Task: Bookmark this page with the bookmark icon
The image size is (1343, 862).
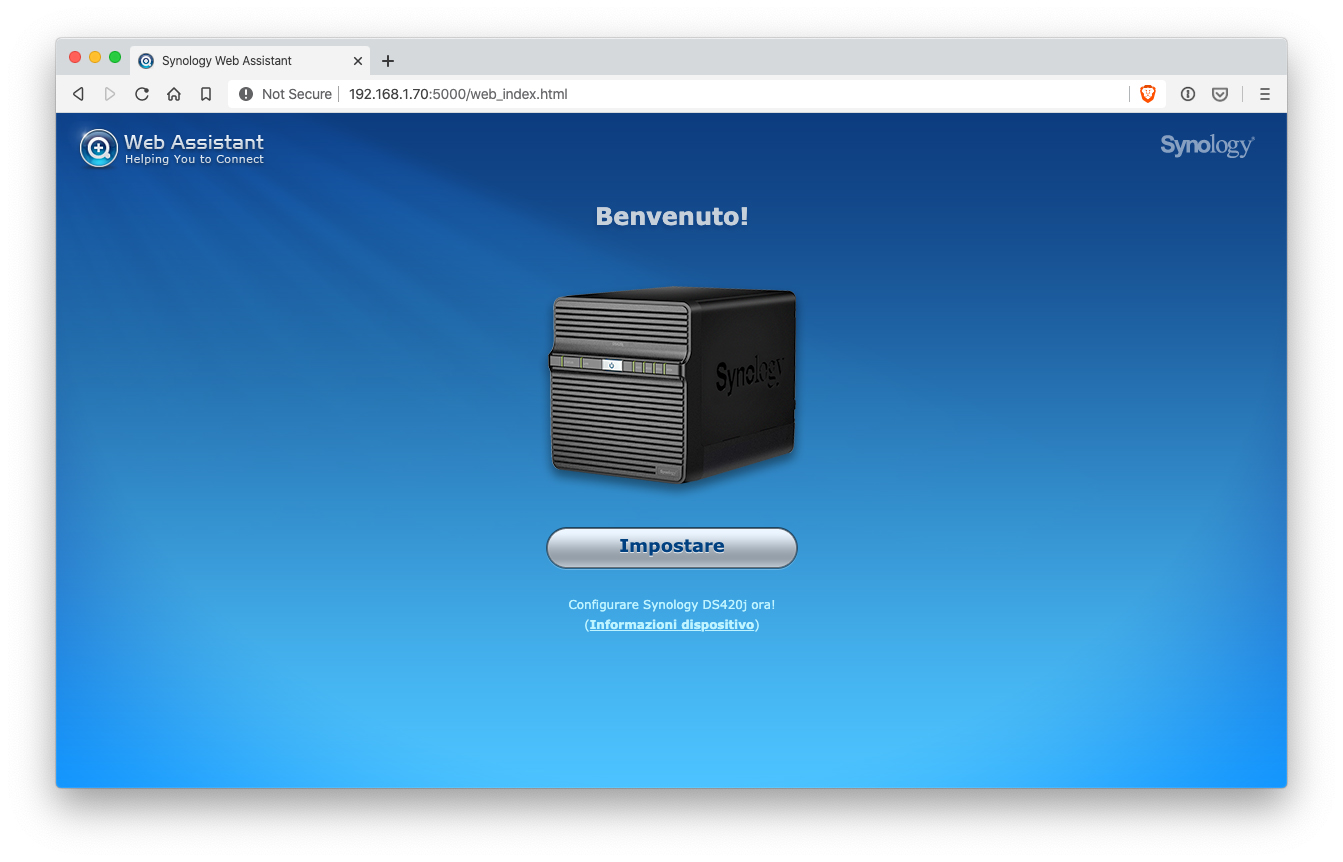Action: pyautogui.click(x=206, y=94)
